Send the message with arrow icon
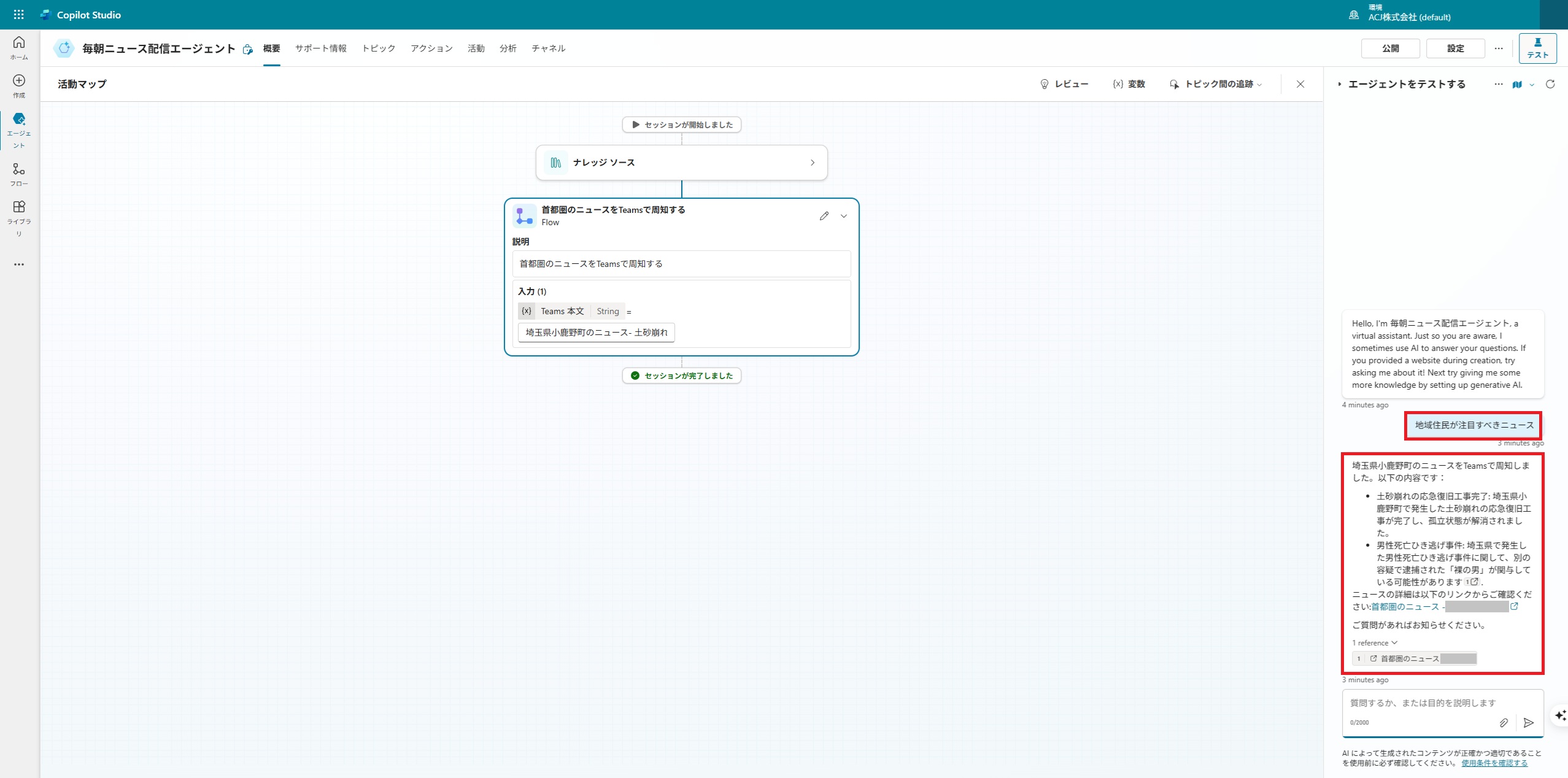Viewport: 1568px width, 778px height. tap(1529, 723)
